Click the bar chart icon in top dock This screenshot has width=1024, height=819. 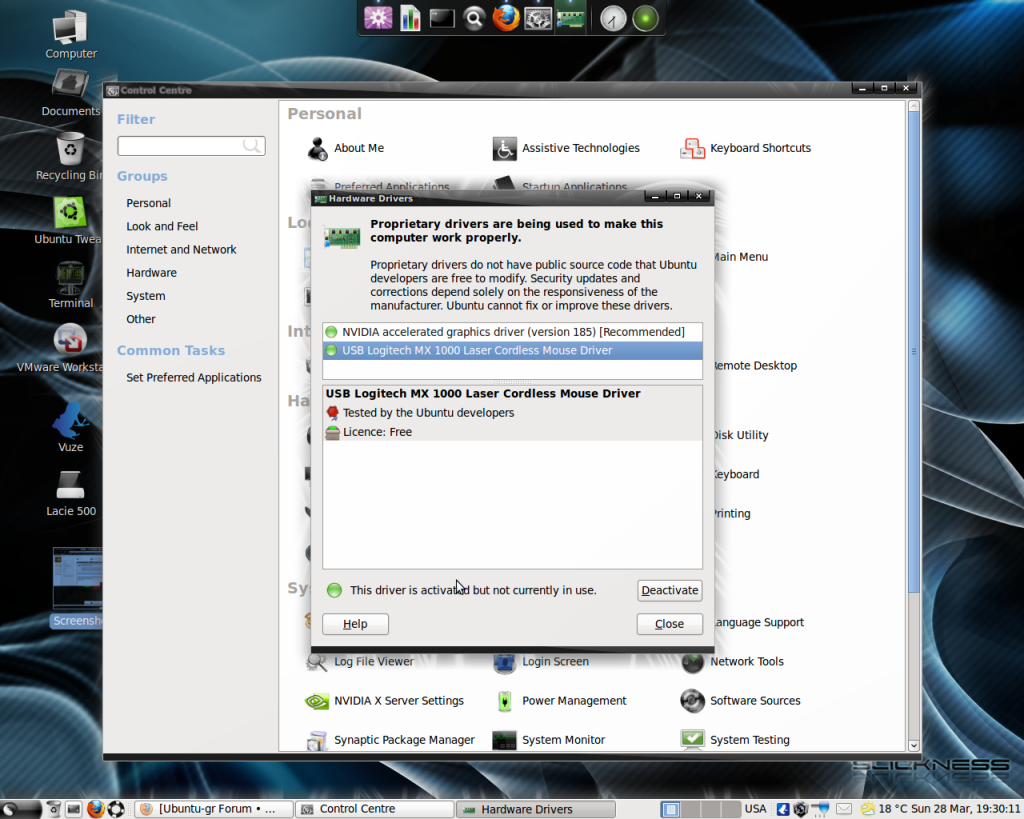410,18
